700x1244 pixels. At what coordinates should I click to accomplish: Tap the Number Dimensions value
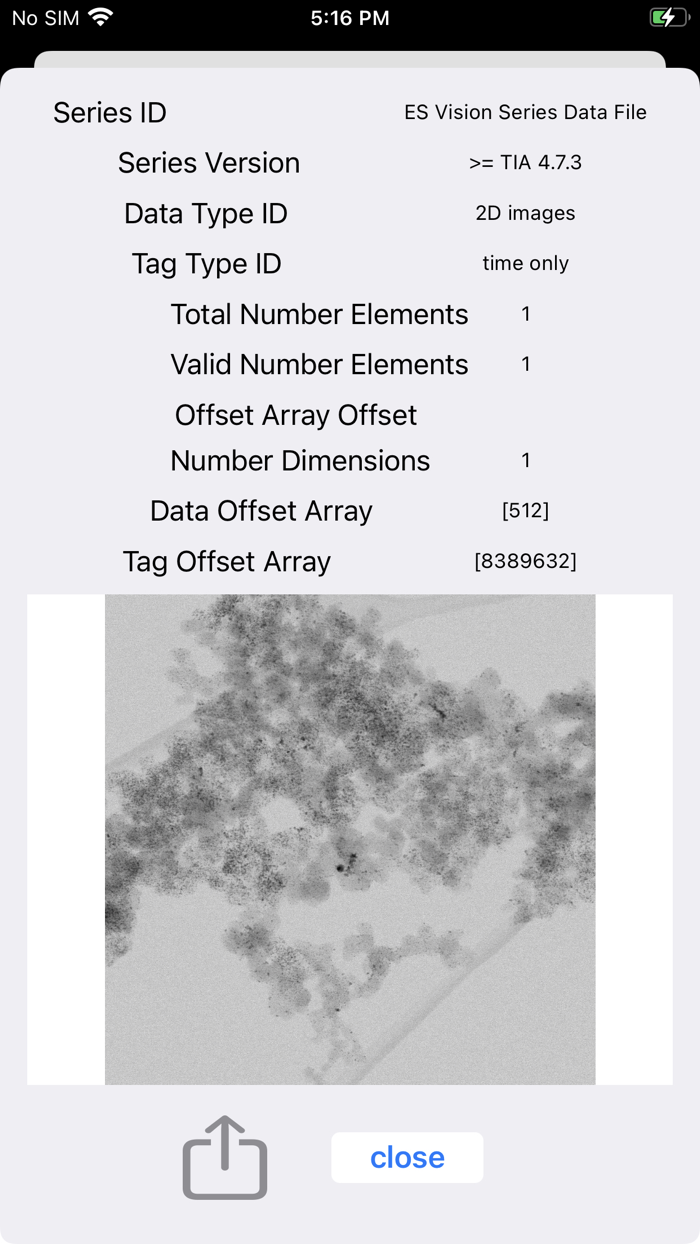coord(525,460)
